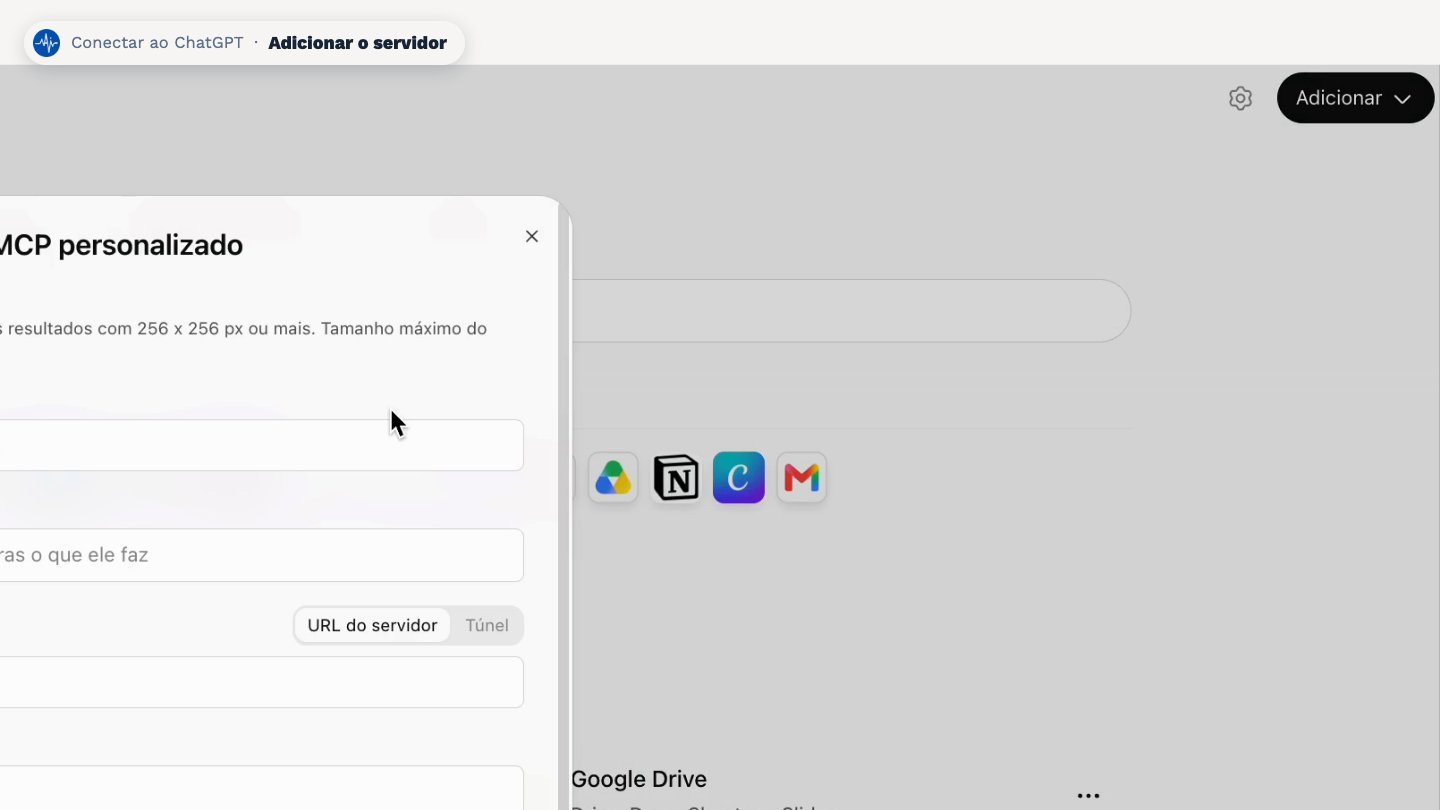
Task: Click the server URL input field
Action: click(260, 682)
